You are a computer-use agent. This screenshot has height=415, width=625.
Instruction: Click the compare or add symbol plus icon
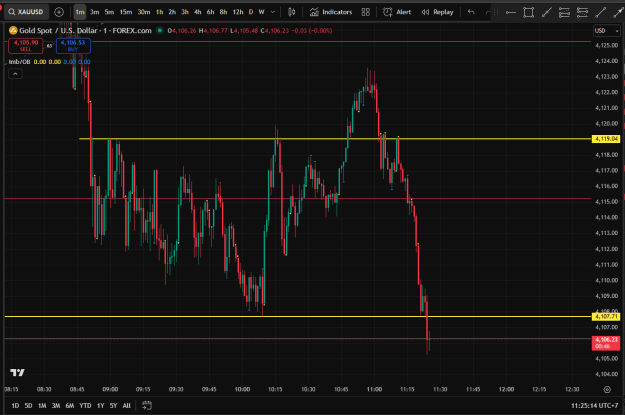[x=59, y=12]
